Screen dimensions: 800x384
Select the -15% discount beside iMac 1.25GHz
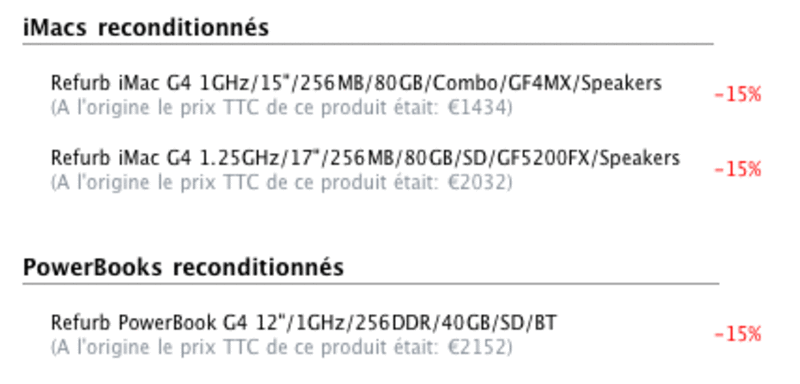(x=738, y=169)
